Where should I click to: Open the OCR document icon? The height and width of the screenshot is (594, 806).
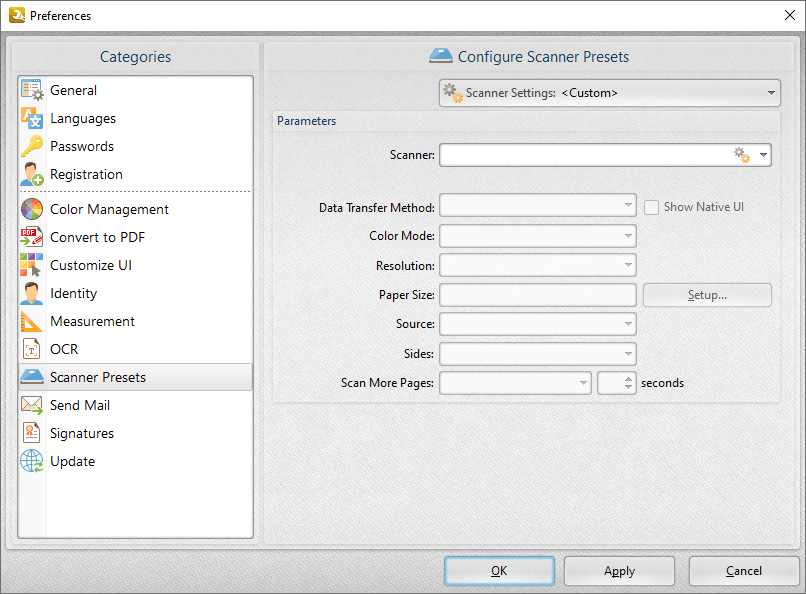(32, 349)
